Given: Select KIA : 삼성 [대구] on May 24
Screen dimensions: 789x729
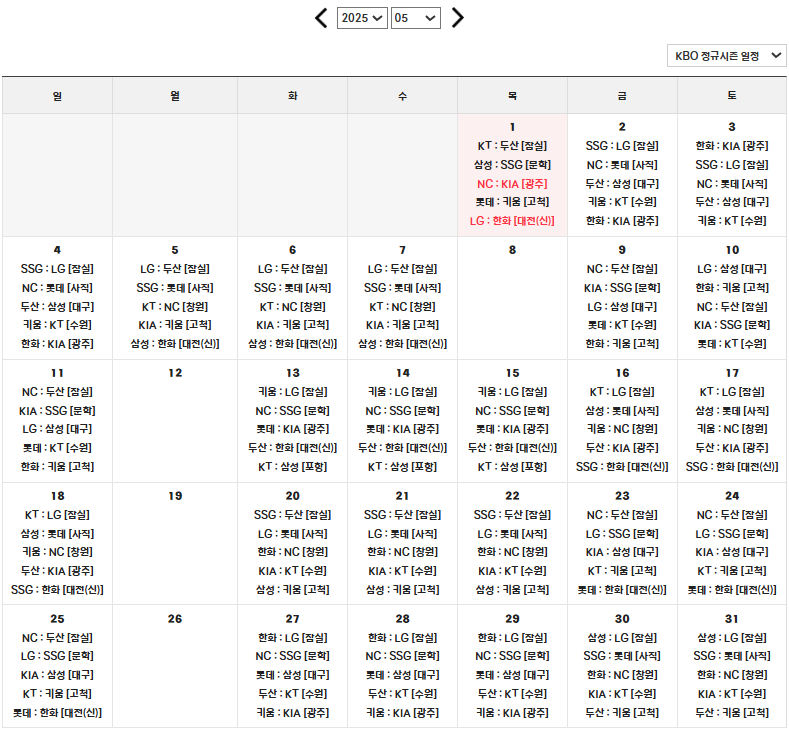Looking at the screenshot, I should click(x=732, y=552).
